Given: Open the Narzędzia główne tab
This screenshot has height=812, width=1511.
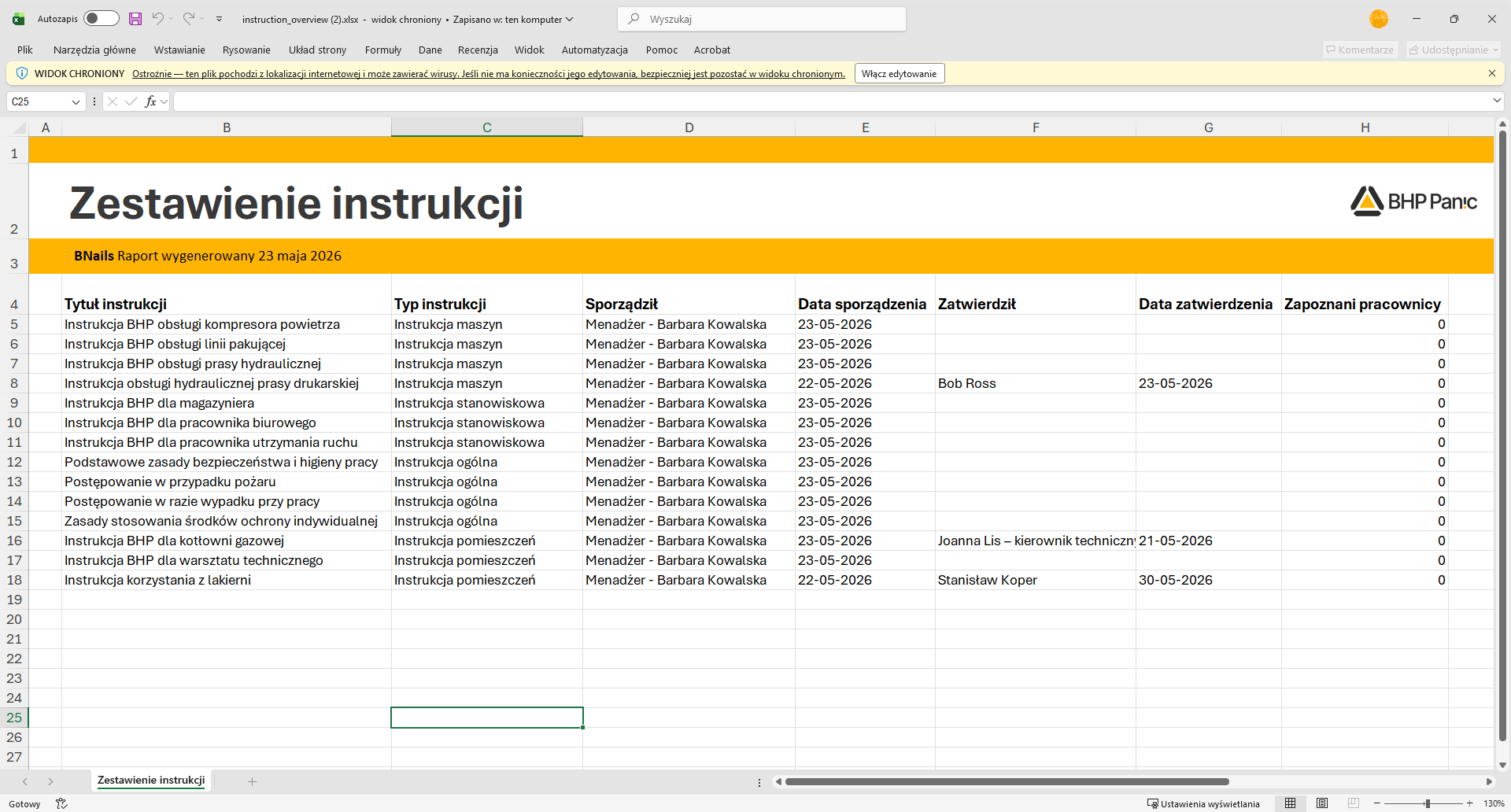Looking at the screenshot, I should point(94,50).
